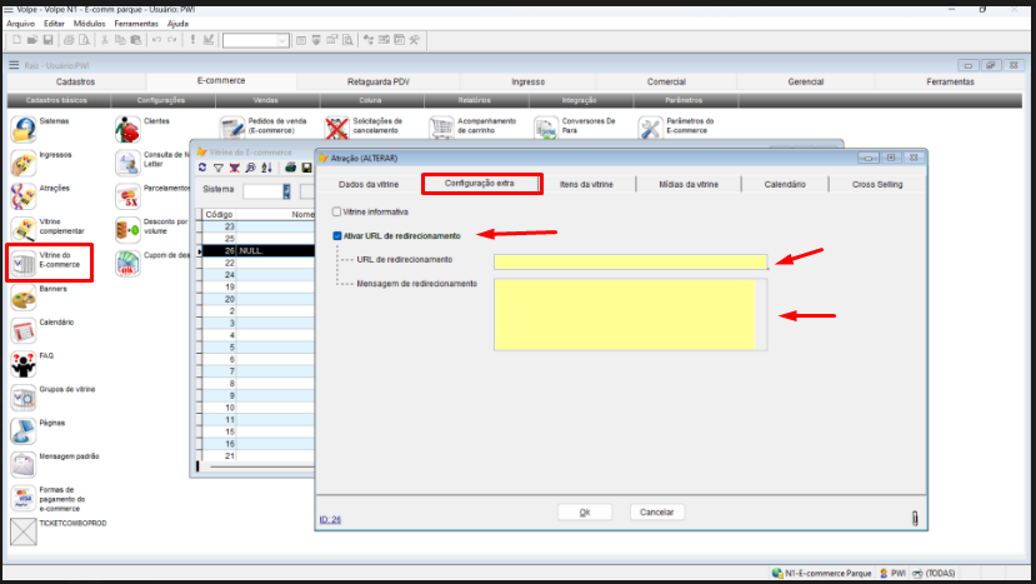Screen dimensions: 1036x584
Task: Open Solicitações de cancelamento icon
Action: [x=337, y=128]
